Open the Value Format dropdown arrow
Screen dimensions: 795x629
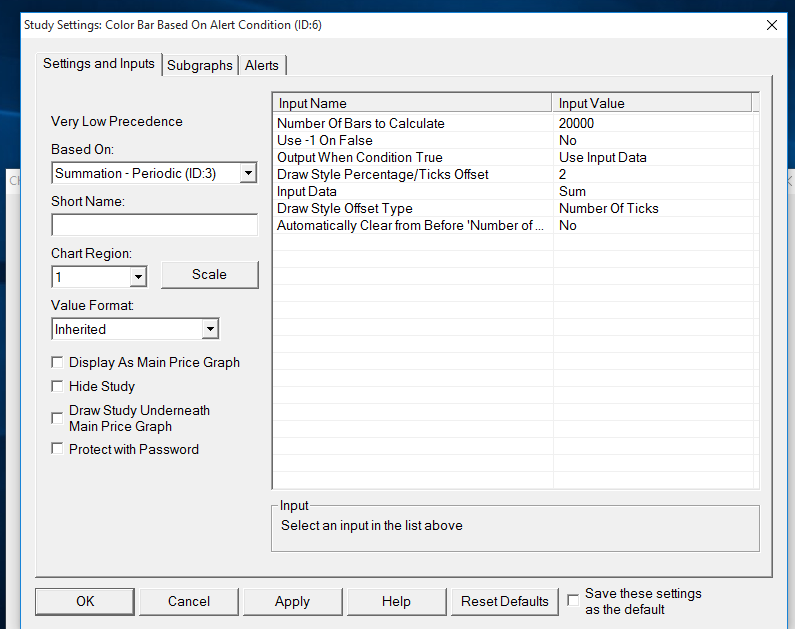coord(210,329)
